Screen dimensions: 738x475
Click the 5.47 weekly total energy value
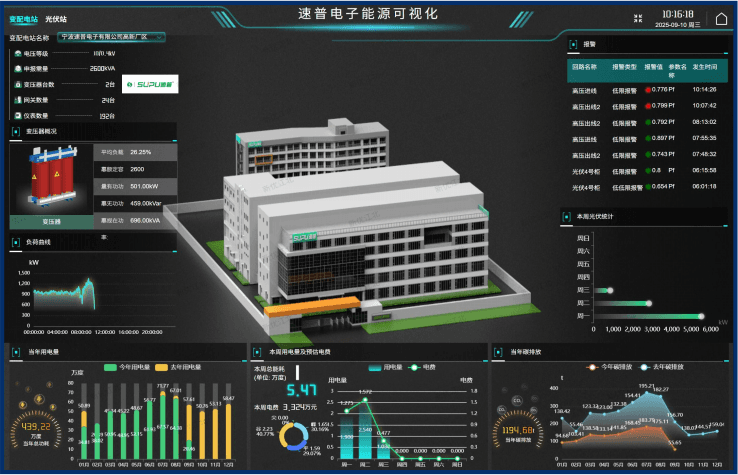302,390
